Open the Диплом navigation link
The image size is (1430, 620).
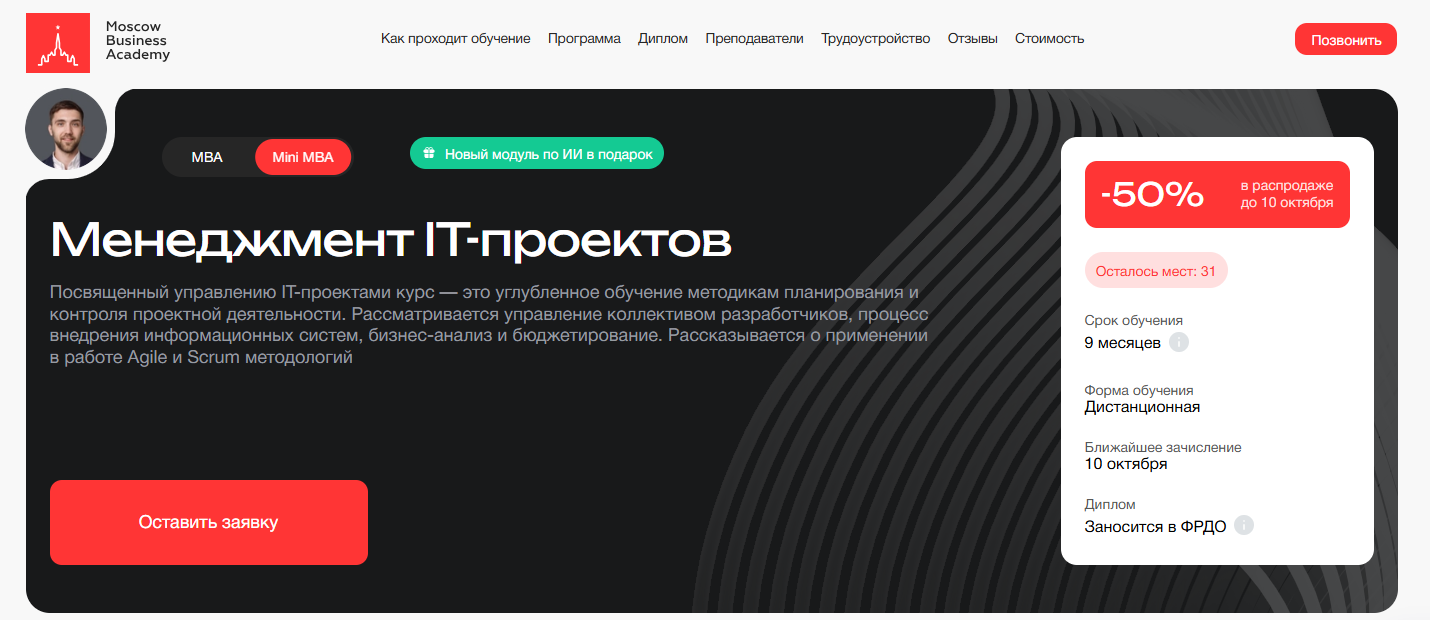tap(663, 39)
